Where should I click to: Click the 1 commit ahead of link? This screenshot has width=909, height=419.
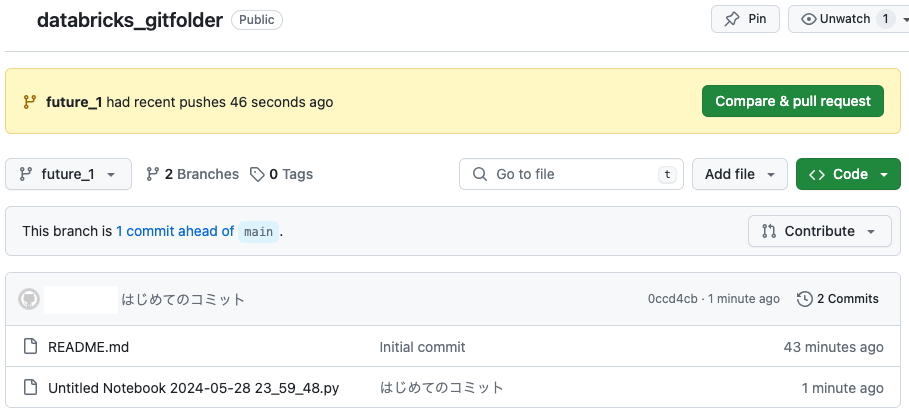[x=175, y=231]
